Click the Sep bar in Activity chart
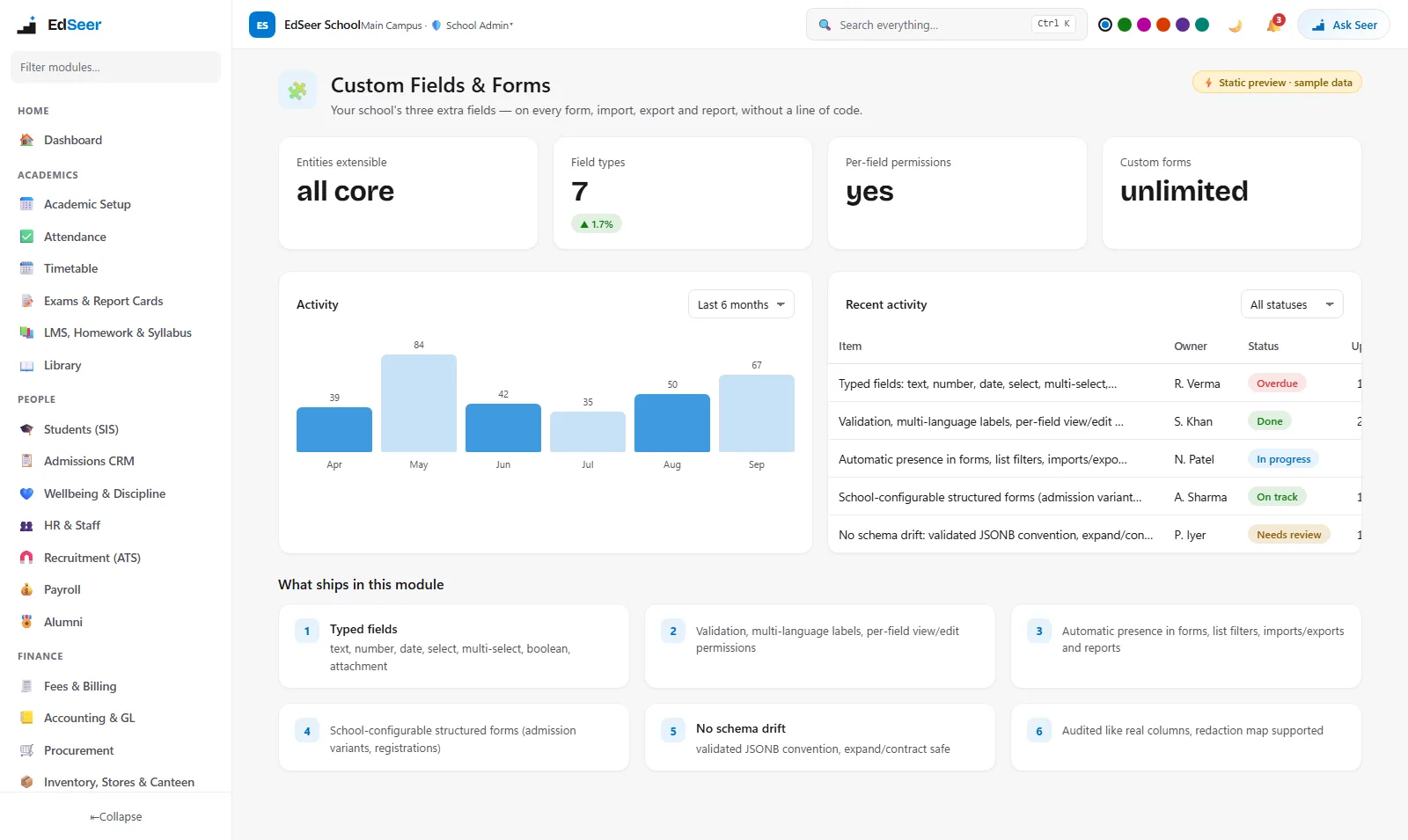 [757, 413]
